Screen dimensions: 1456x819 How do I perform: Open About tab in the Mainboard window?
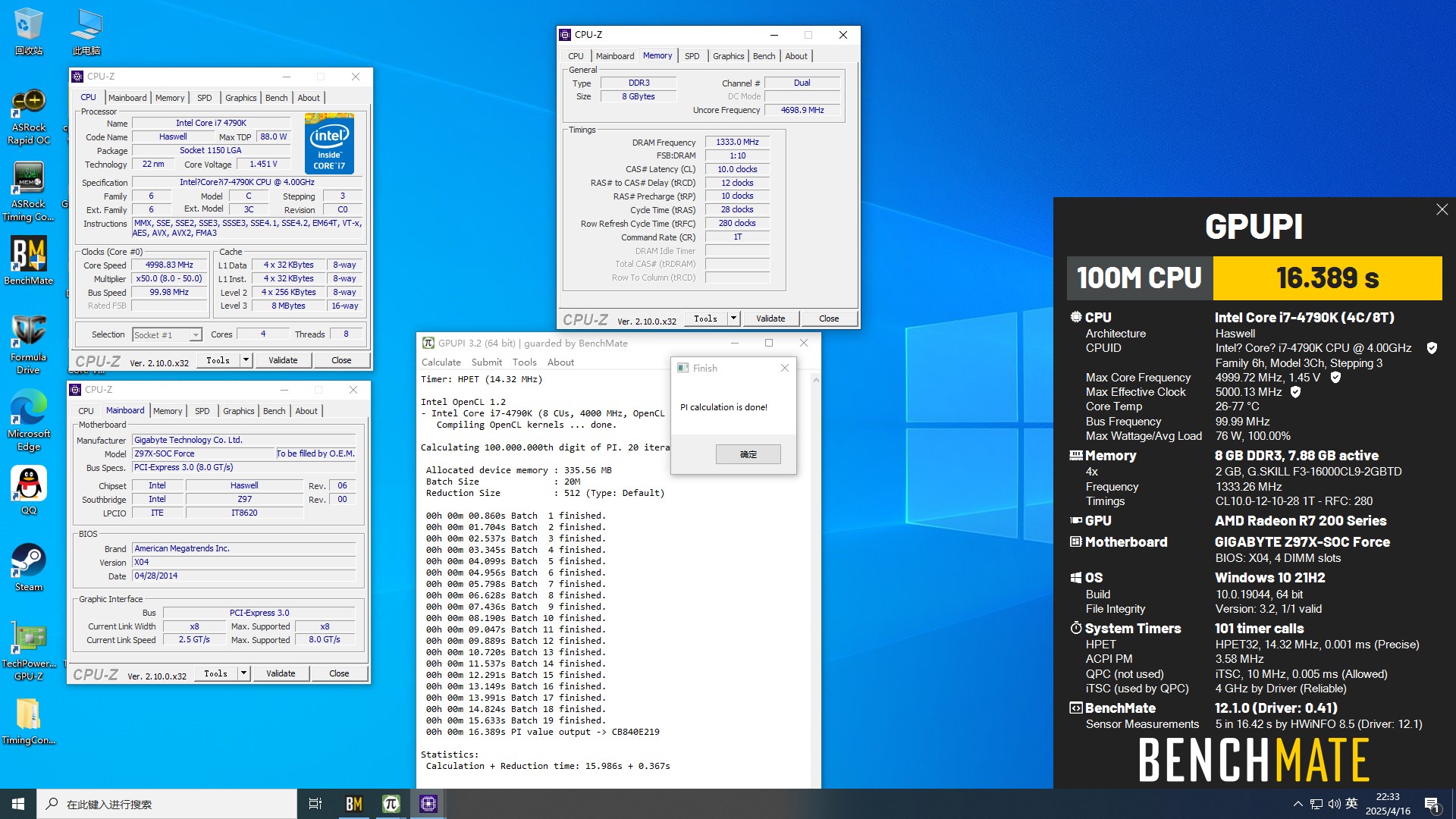click(x=306, y=411)
